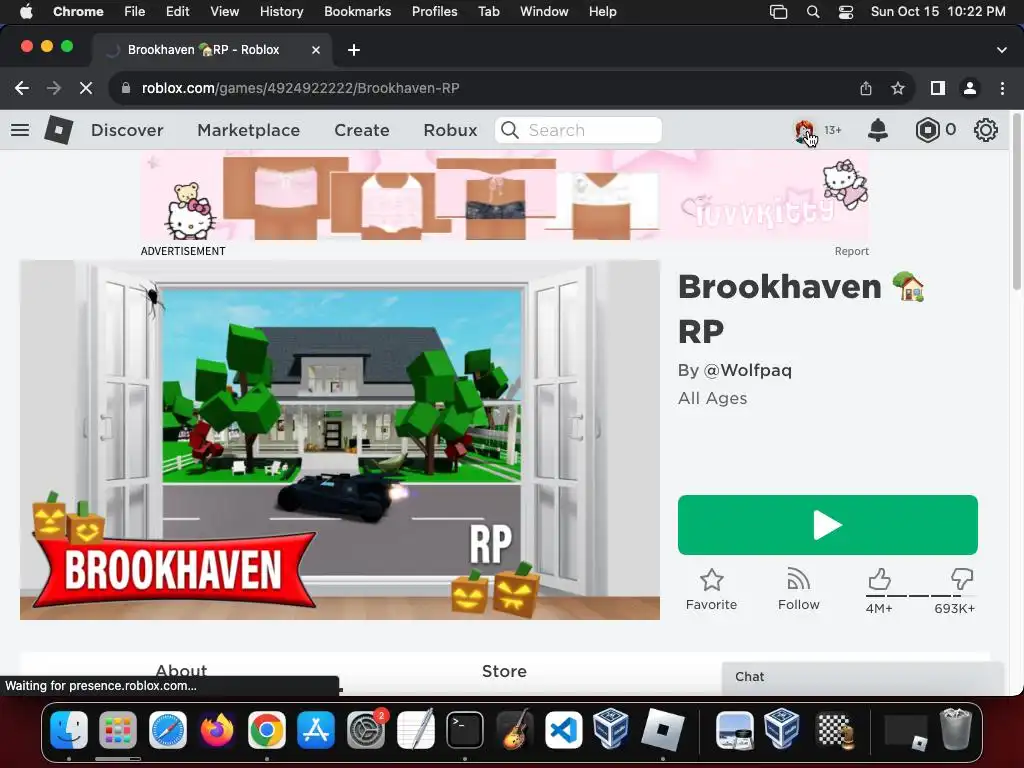Image resolution: width=1024 pixels, height=768 pixels.
Task: Open the Apple menu
Action: click(x=26, y=12)
